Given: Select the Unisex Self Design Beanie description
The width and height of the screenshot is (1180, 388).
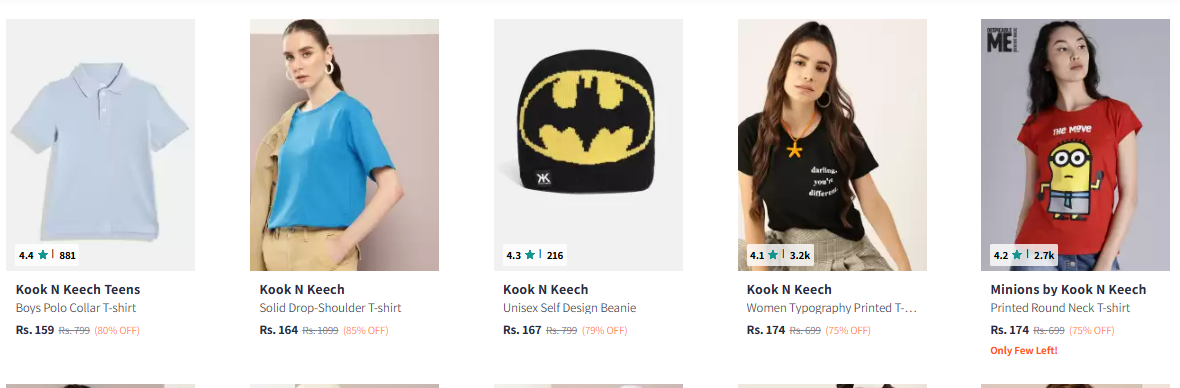Looking at the screenshot, I should tap(570, 308).
